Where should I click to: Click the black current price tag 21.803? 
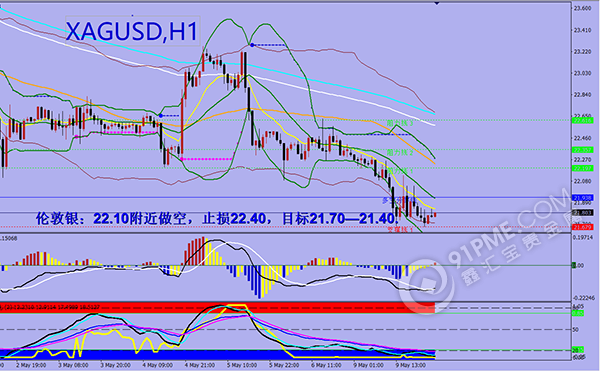[583, 213]
